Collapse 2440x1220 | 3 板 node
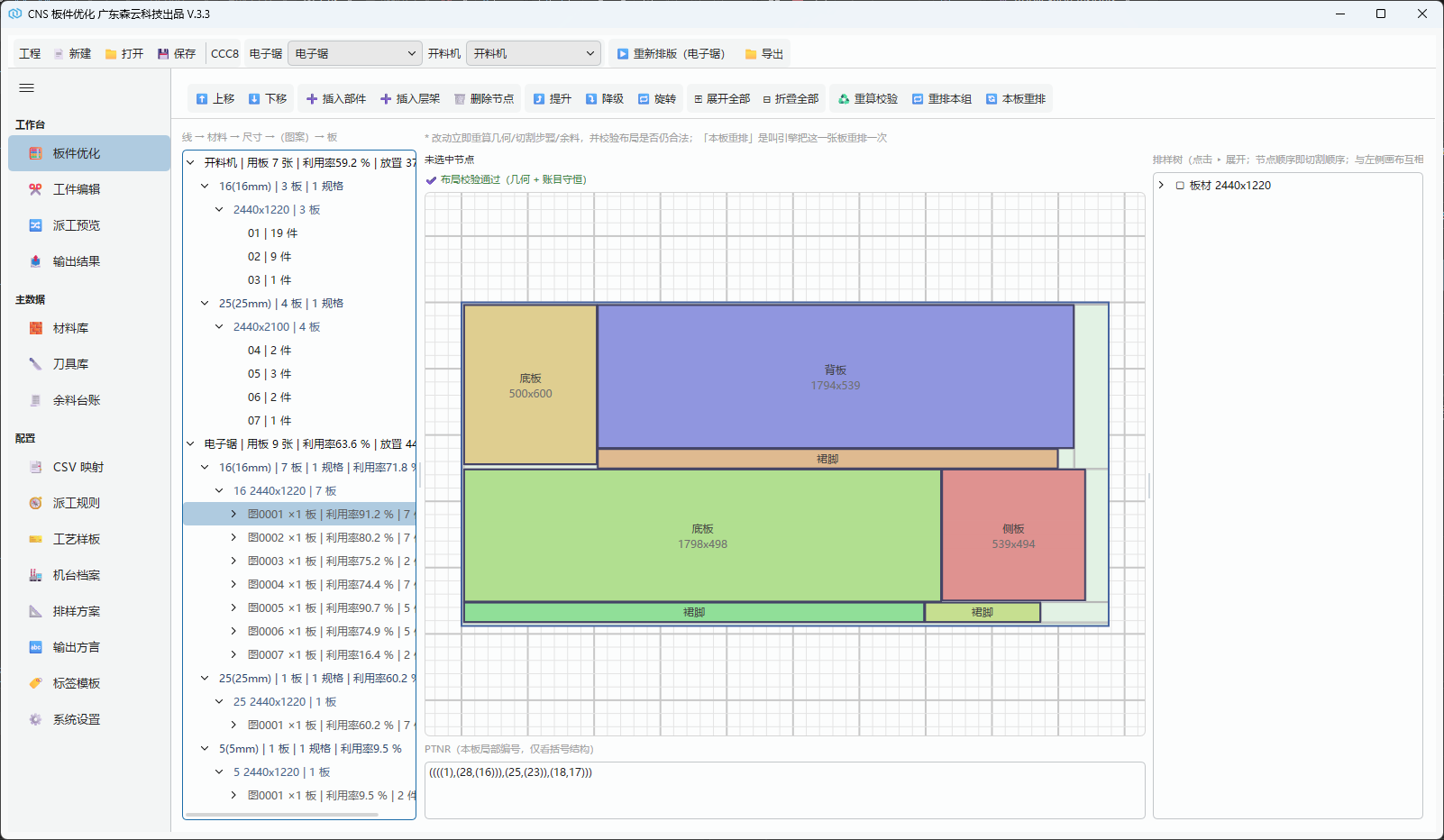Image resolution: width=1444 pixels, height=840 pixels. pyautogui.click(x=219, y=210)
